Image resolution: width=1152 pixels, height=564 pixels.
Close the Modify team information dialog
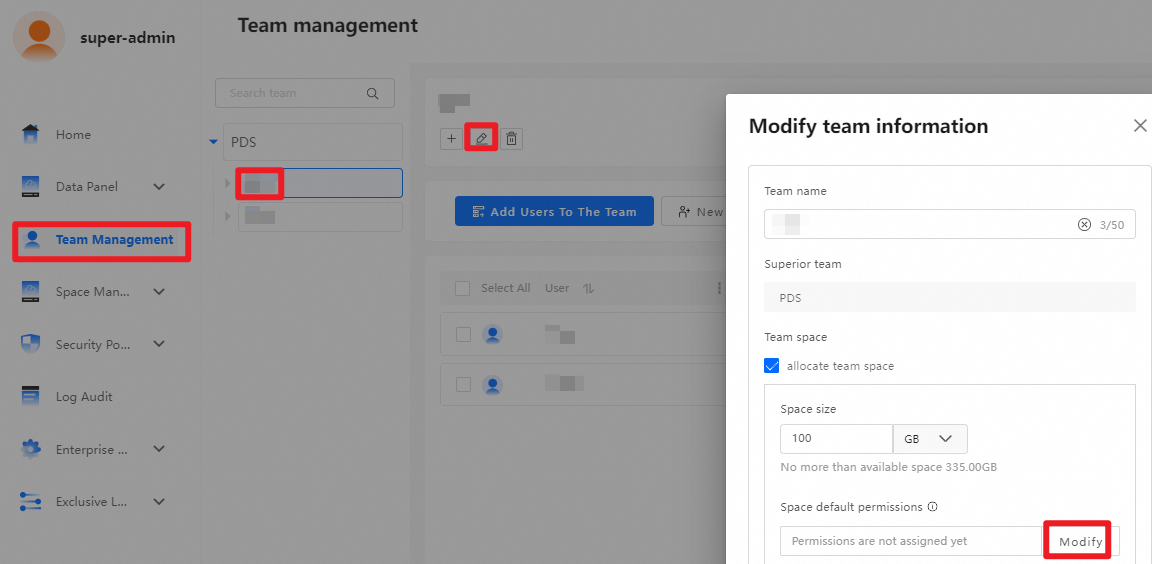pos(1140,126)
